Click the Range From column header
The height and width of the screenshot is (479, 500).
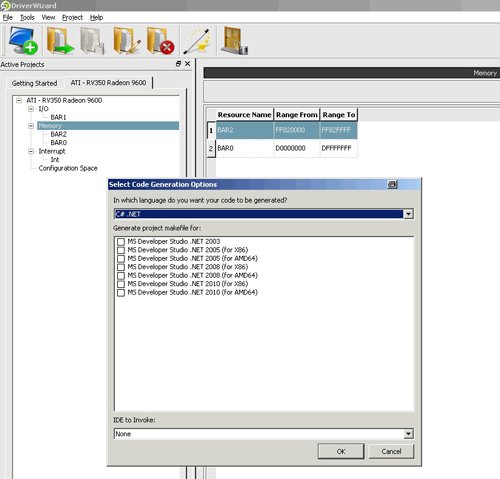click(x=297, y=115)
